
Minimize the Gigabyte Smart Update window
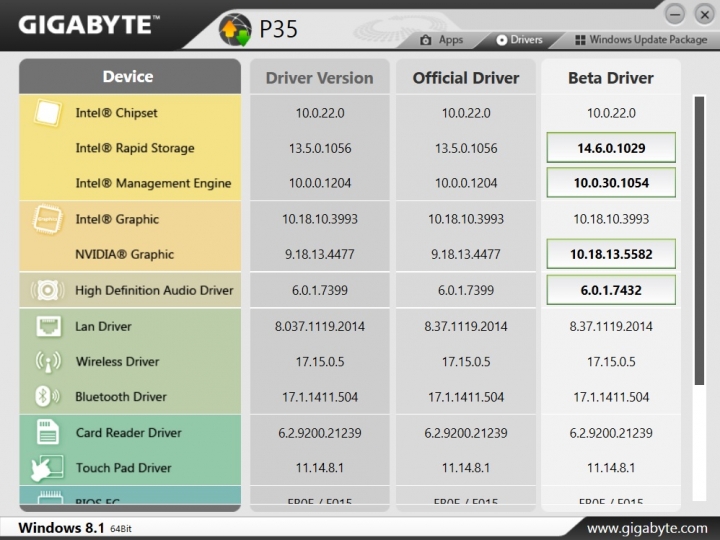pyautogui.click(x=675, y=15)
